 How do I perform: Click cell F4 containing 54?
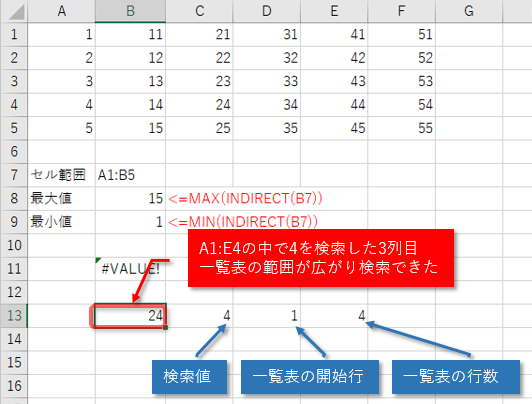click(x=402, y=104)
